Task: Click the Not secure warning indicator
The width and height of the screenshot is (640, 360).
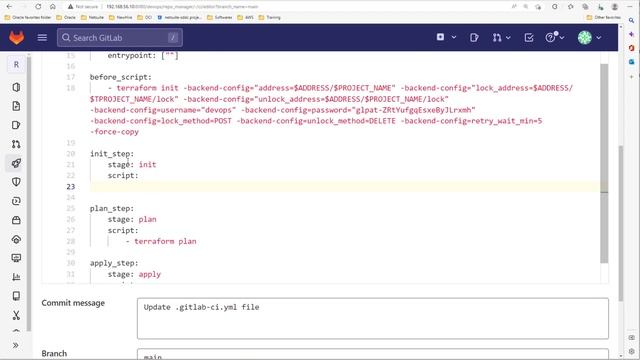Action: [x=83, y=7]
